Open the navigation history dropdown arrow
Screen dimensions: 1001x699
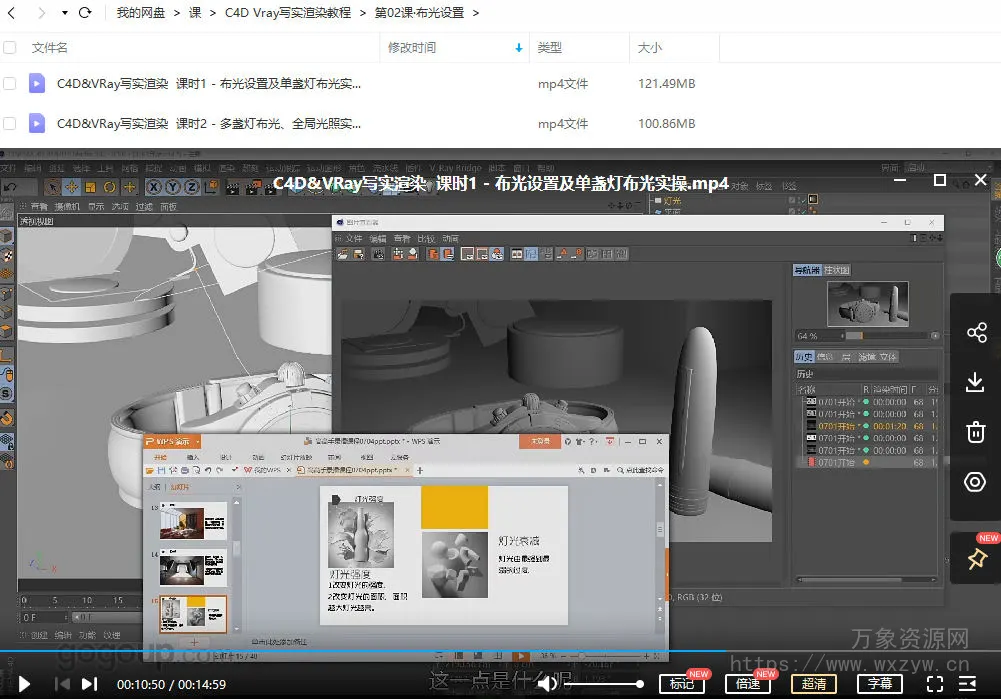point(65,13)
